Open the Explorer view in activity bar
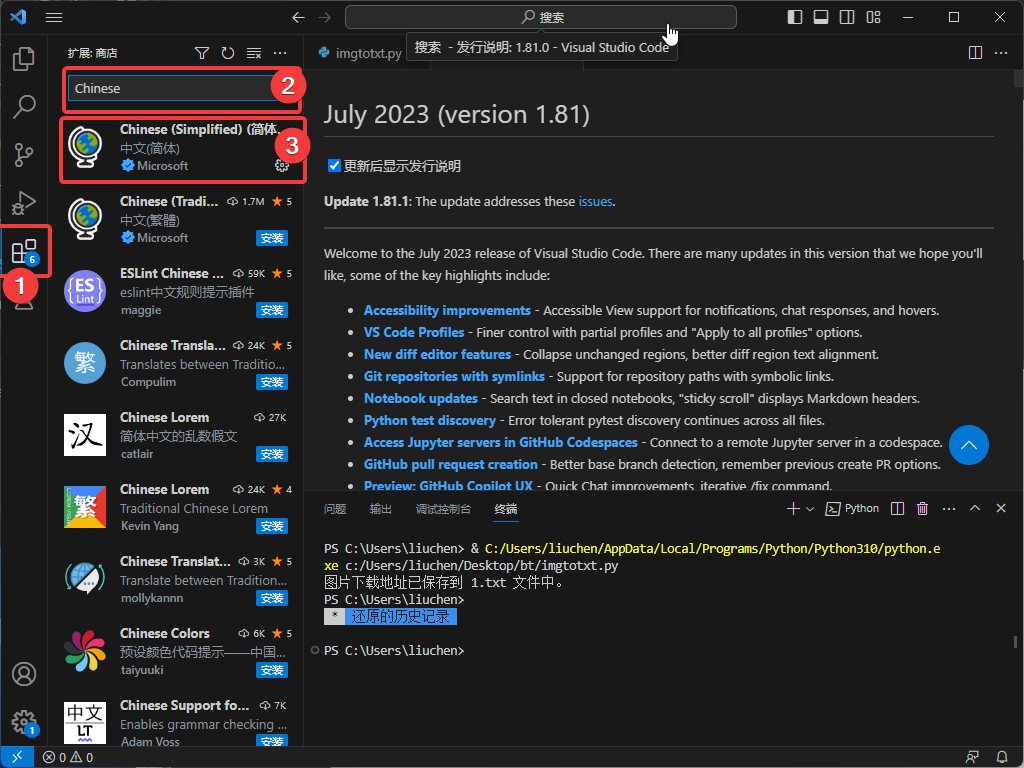The height and width of the screenshot is (768, 1024). pyautogui.click(x=24, y=59)
